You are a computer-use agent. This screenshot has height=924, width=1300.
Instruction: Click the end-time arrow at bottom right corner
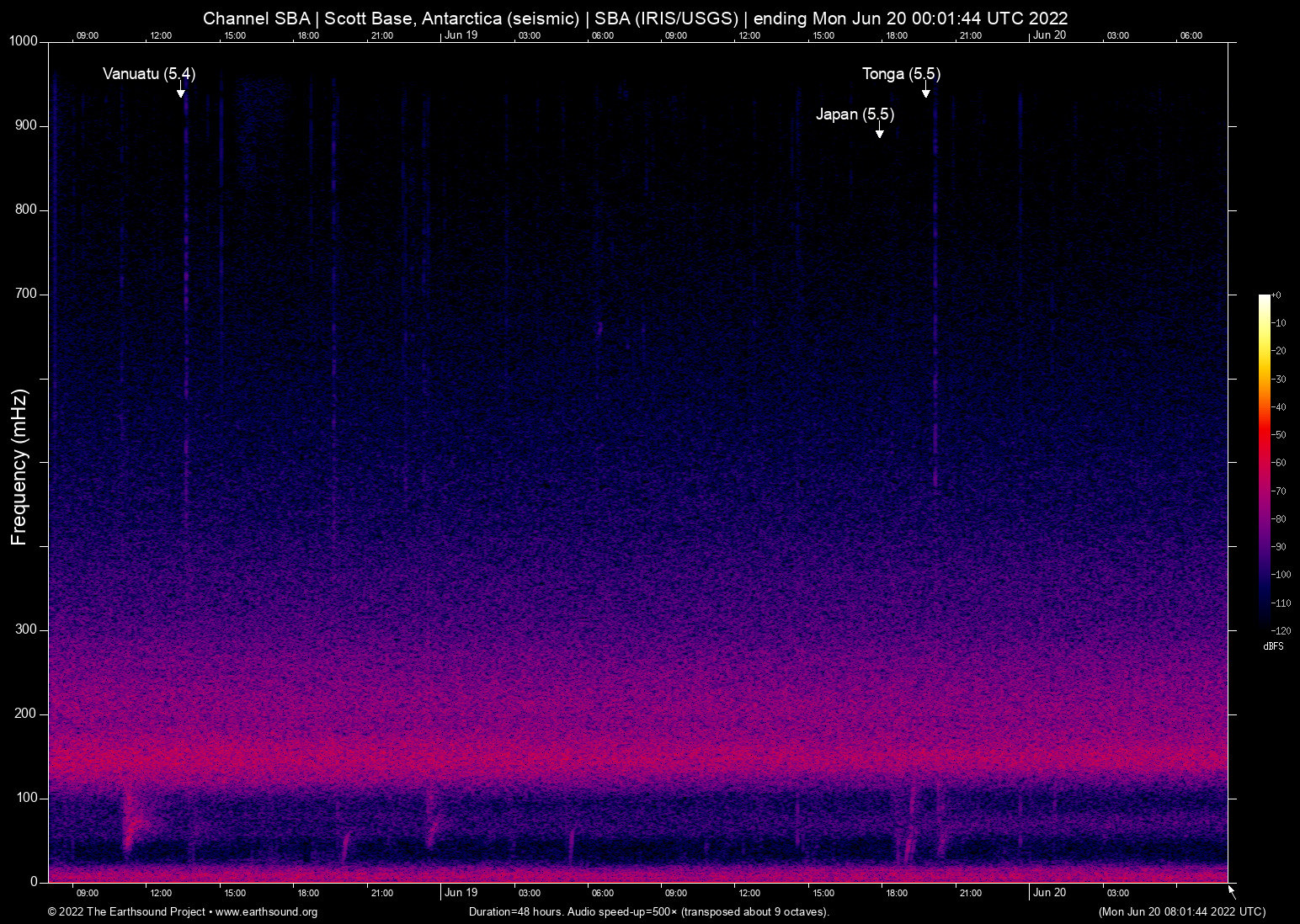click(x=1232, y=891)
